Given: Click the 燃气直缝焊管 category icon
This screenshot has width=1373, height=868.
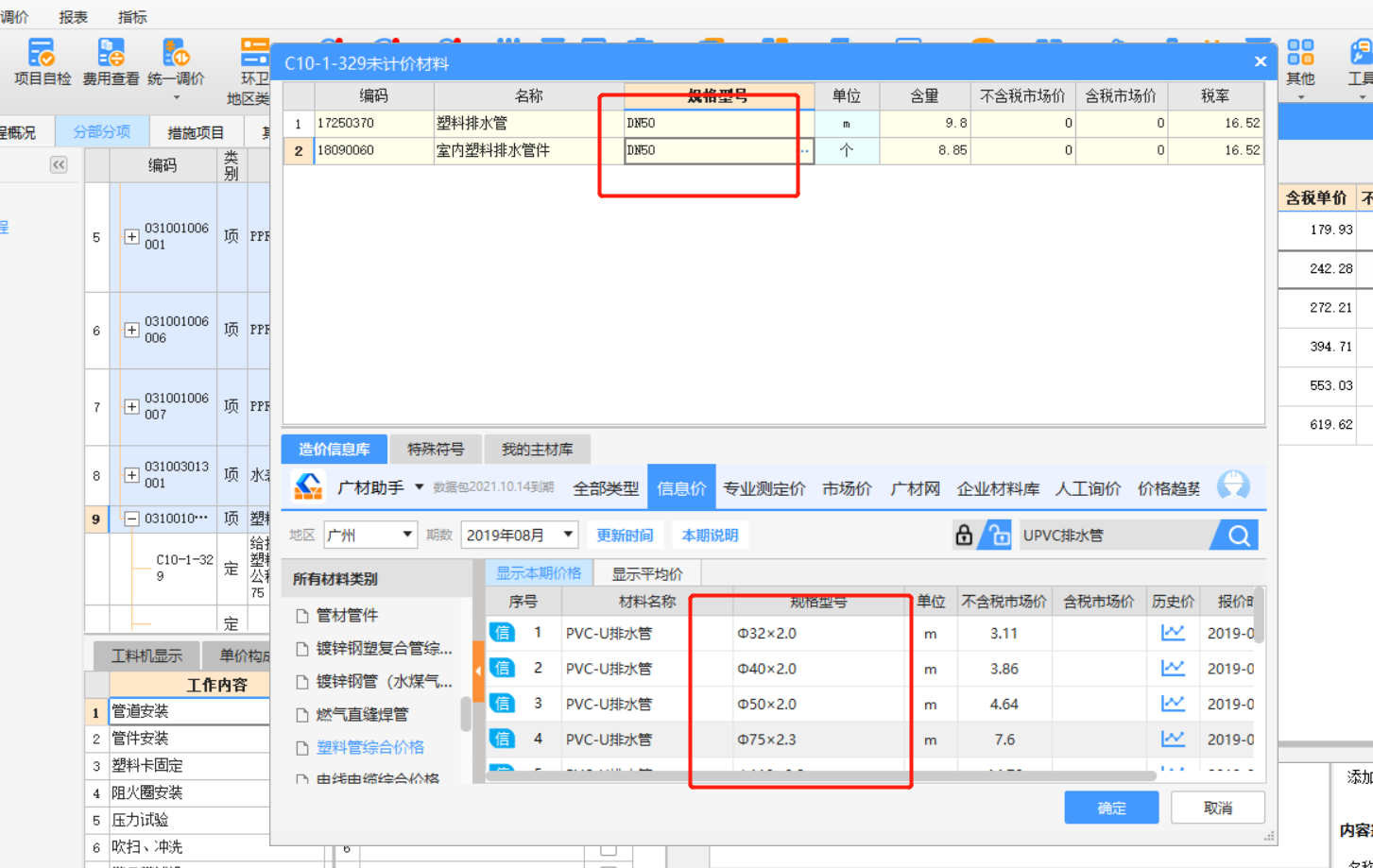Looking at the screenshot, I should pyautogui.click(x=302, y=715).
